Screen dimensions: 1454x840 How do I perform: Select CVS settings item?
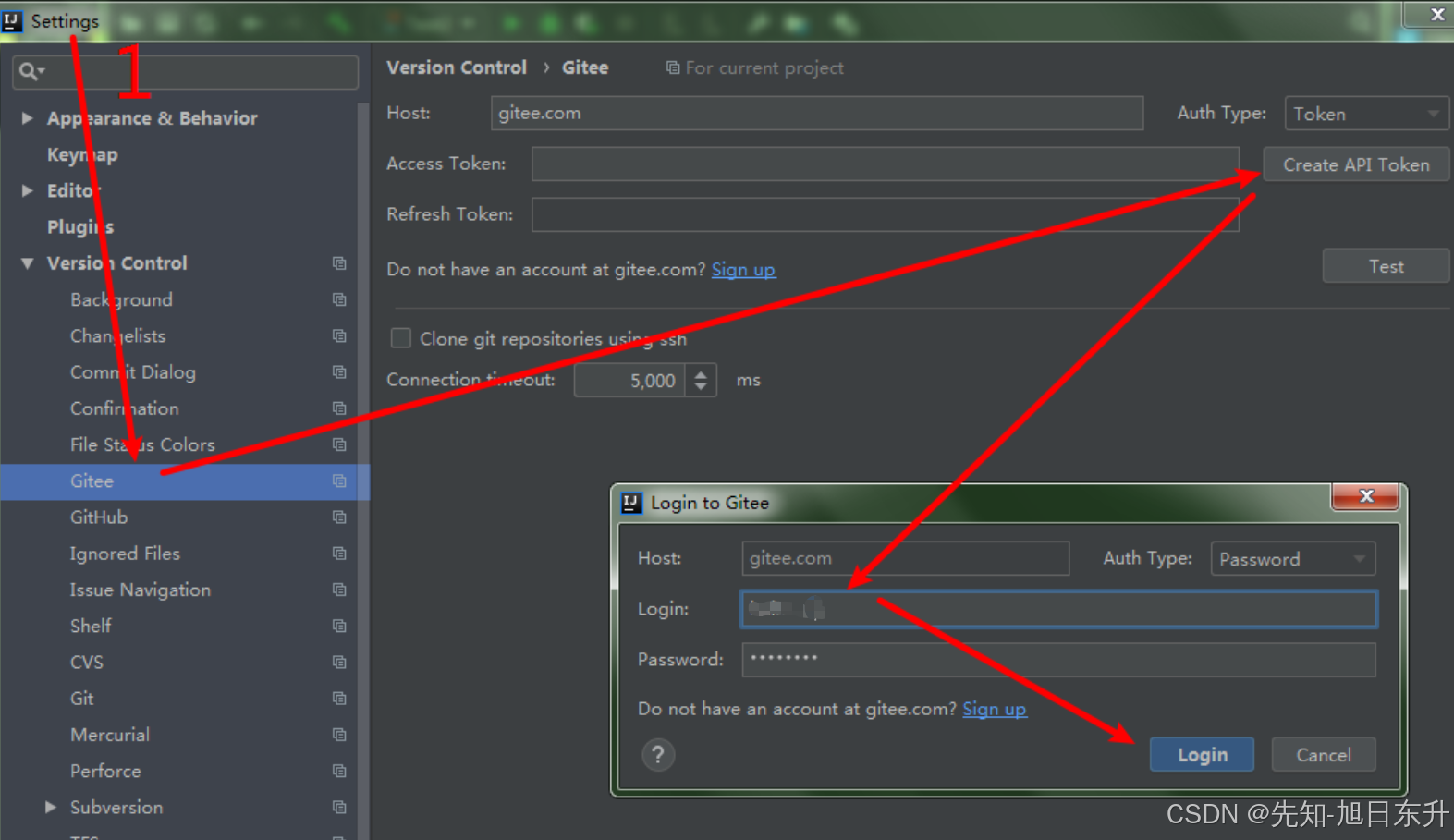coord(87,663)
